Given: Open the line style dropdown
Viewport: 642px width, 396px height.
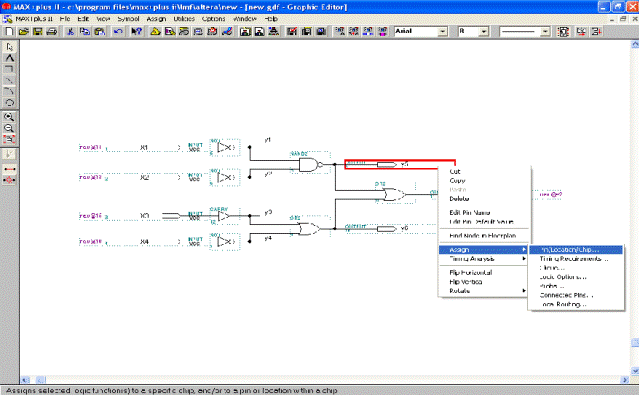Looking at the screenshot, I should coord(545,32).
